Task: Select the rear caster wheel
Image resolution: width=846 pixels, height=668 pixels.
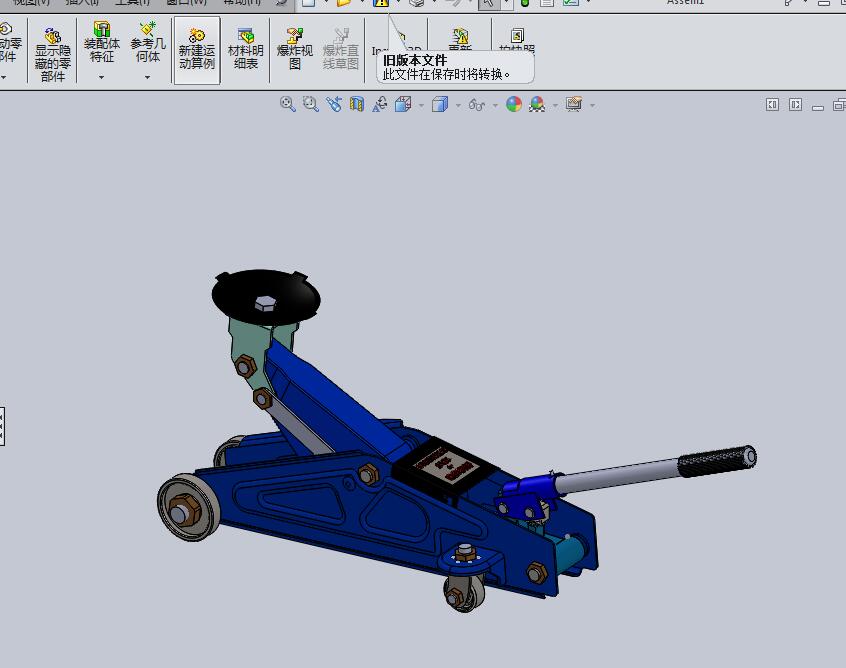Action: tap(464, 594)
